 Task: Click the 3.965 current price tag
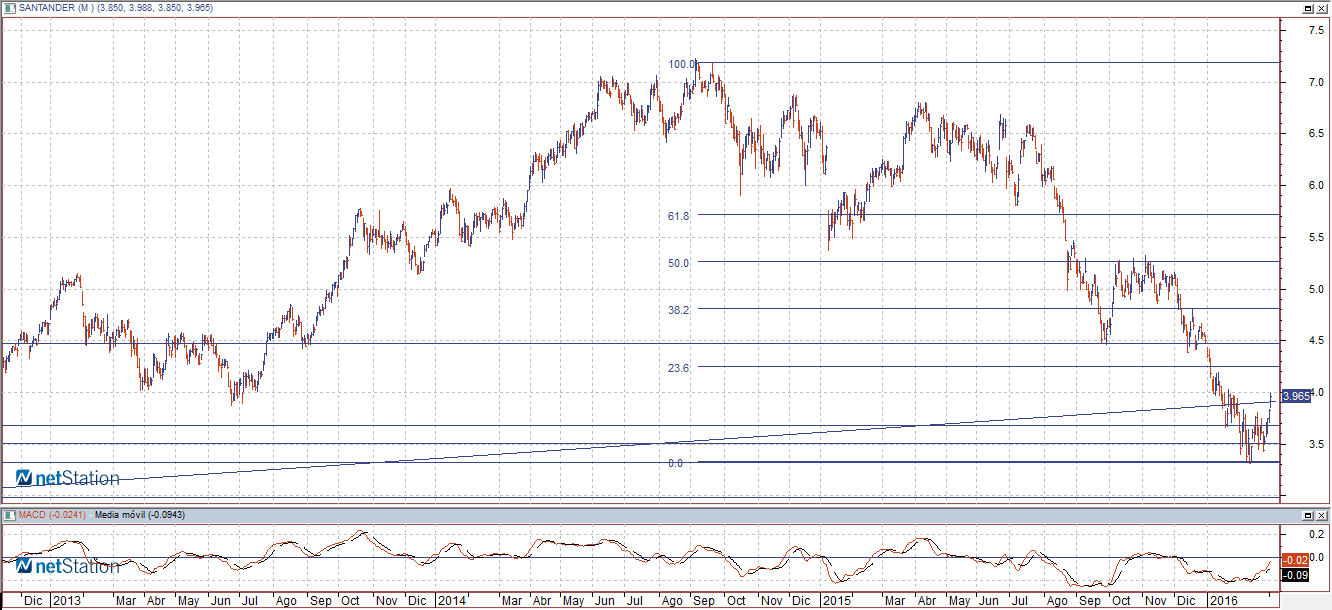[x=1295, y=396]
